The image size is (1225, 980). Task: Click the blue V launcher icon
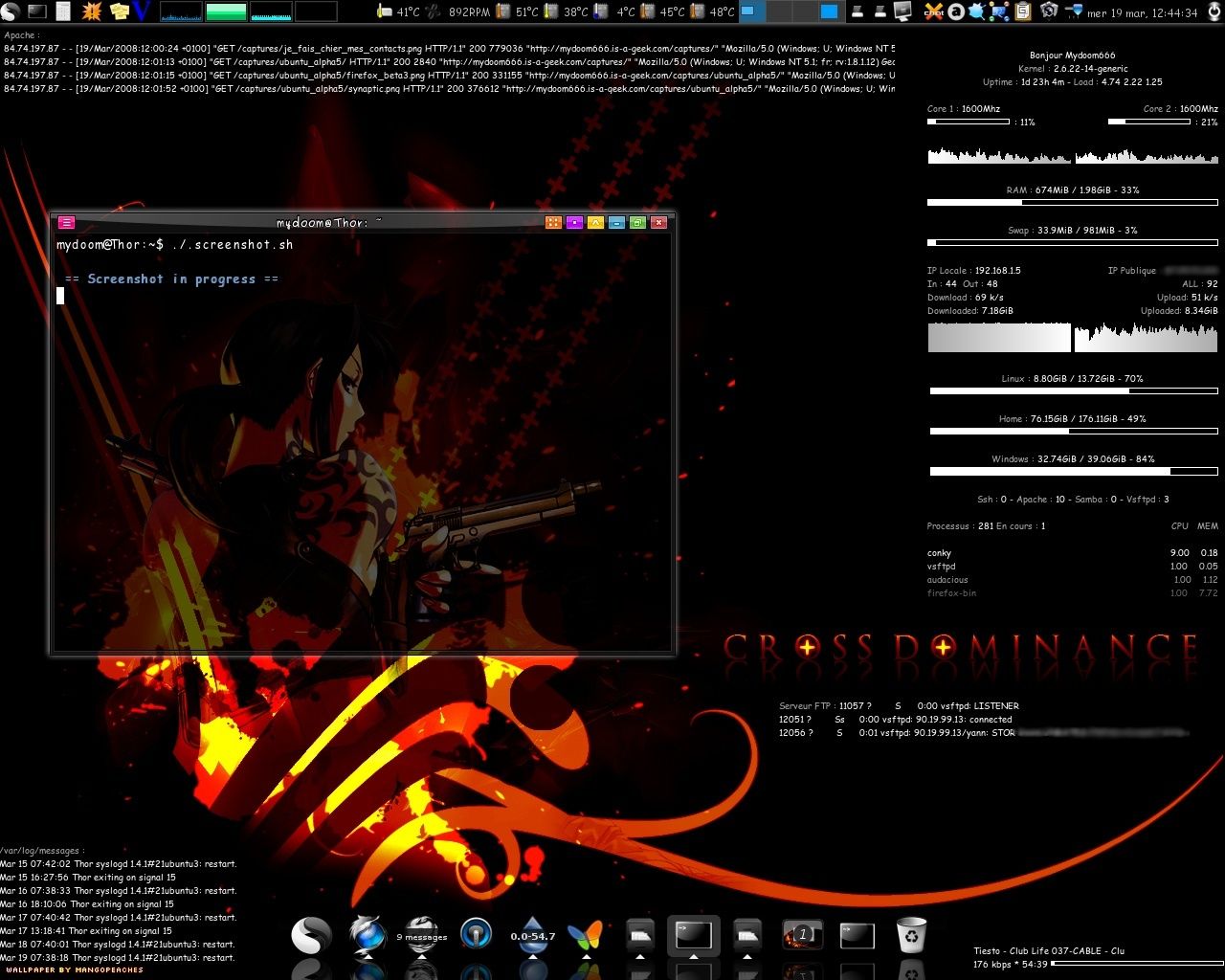click(x=143, y=11)
